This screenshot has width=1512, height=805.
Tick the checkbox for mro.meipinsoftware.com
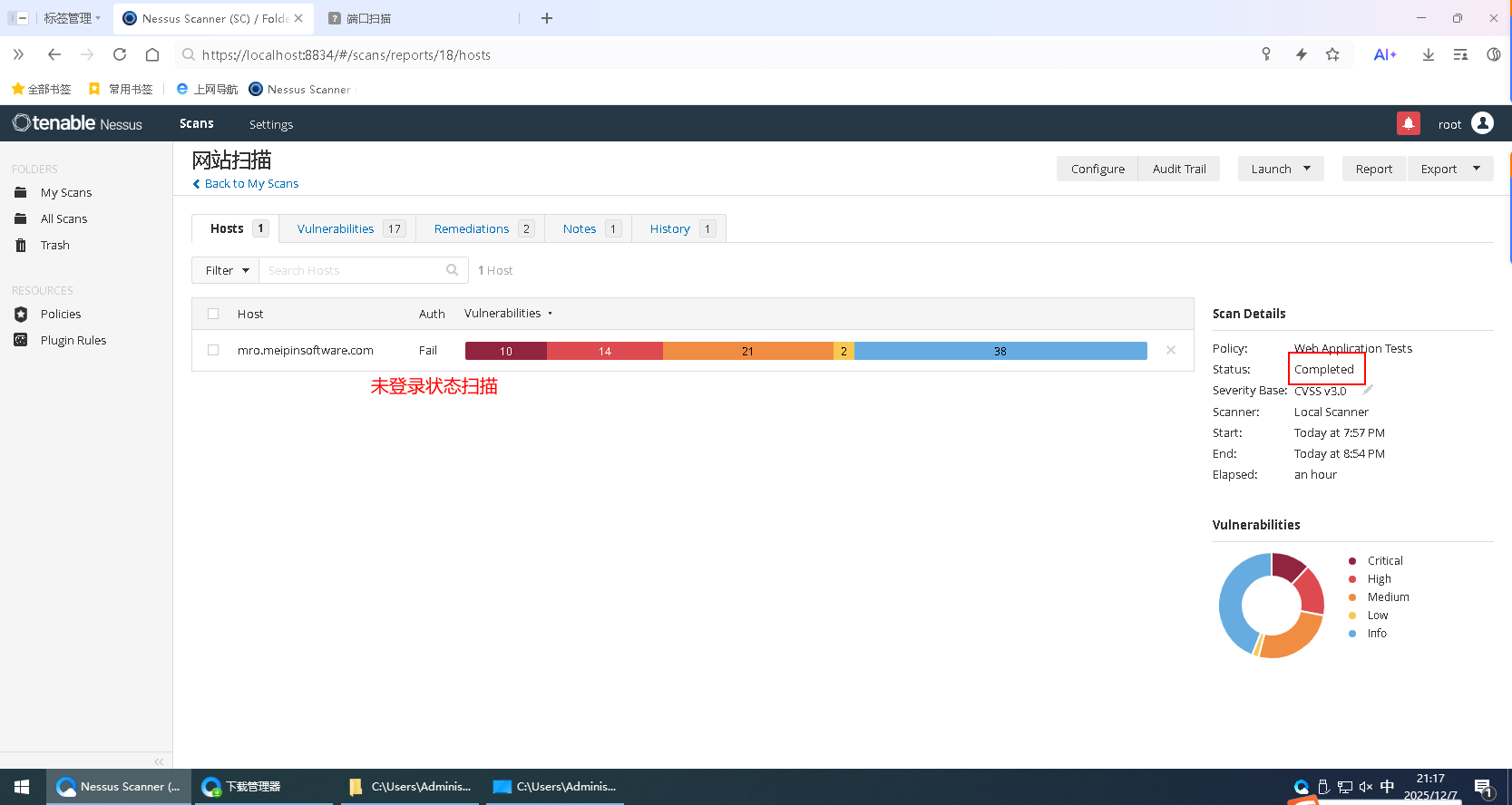[x=213, y=350]
